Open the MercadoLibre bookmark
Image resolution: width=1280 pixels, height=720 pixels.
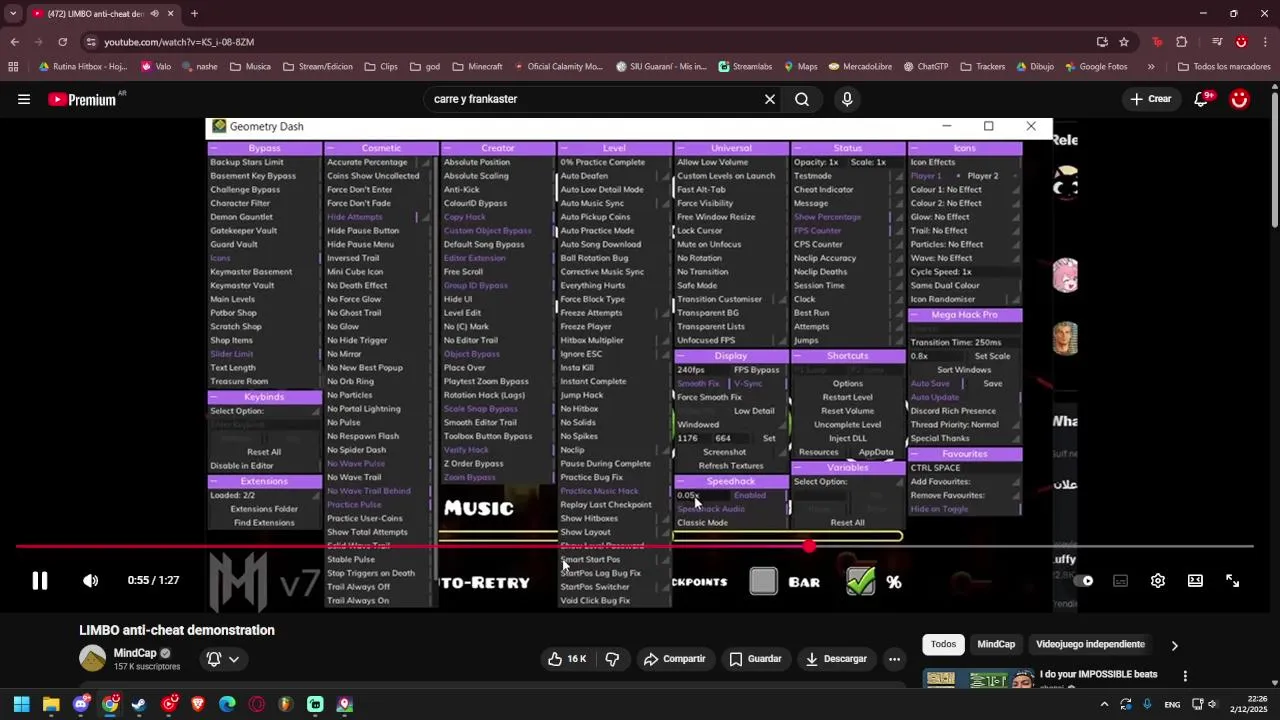point(858,67)
